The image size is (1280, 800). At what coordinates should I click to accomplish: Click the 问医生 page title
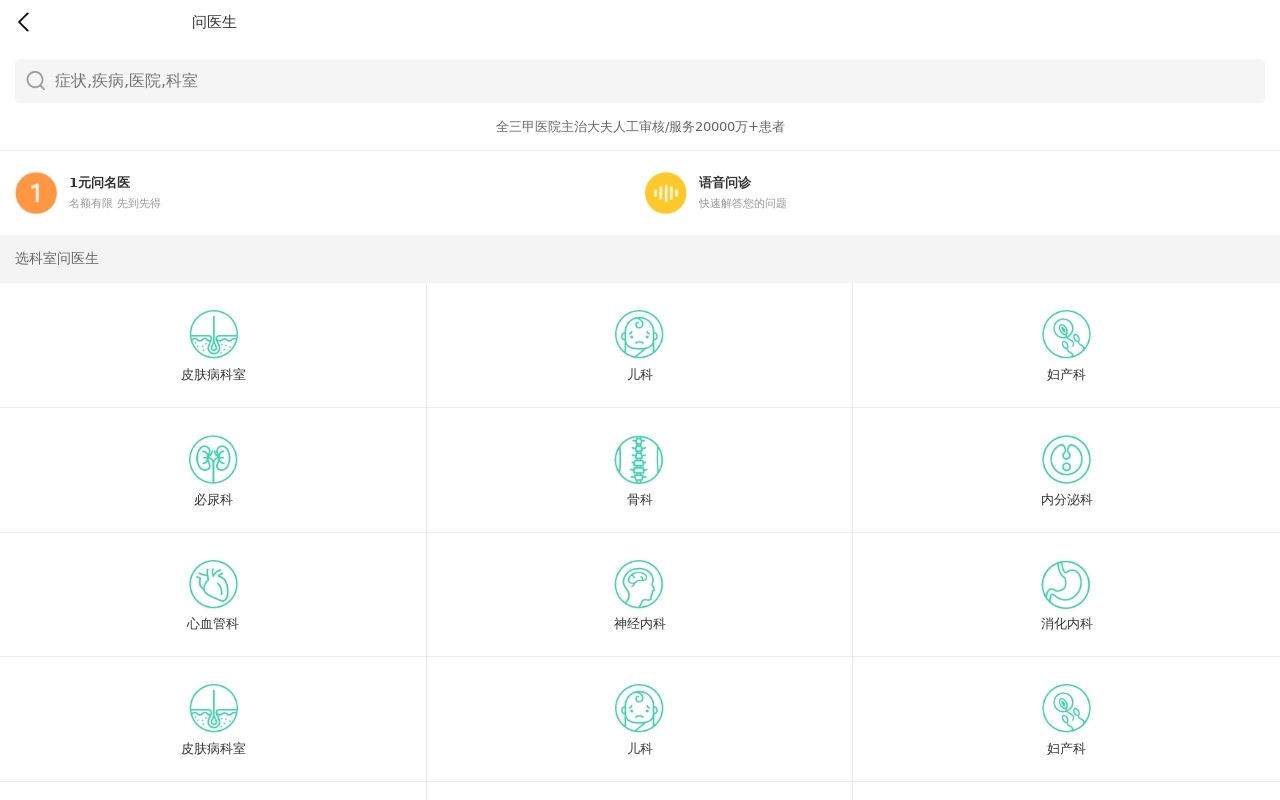214,22
